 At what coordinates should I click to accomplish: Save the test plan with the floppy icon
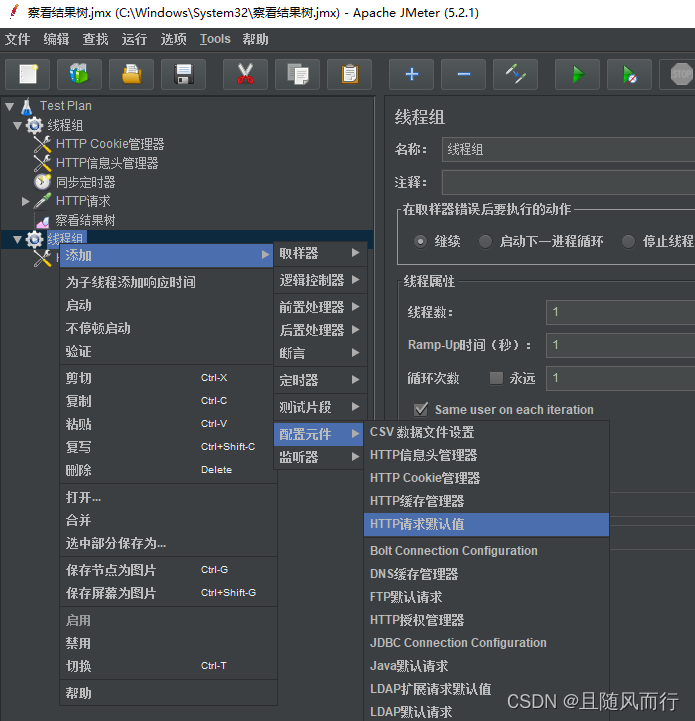click(184, 74)
